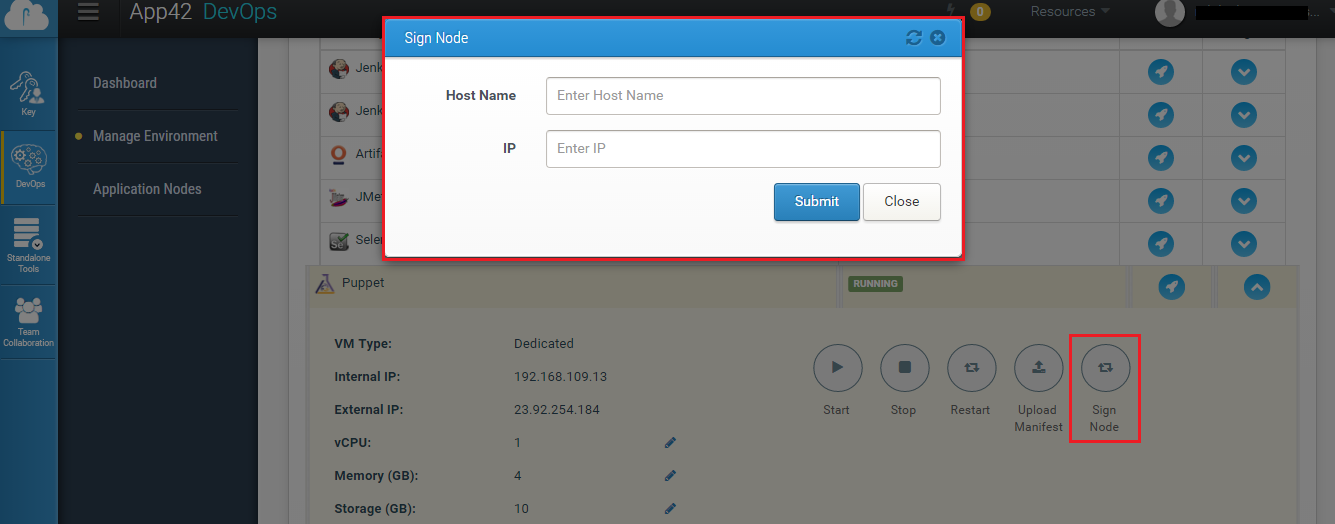Image resolution: width=1335 pixels, height=524 pixels.
Task: Start the Puppet VM
Action: 838,367
